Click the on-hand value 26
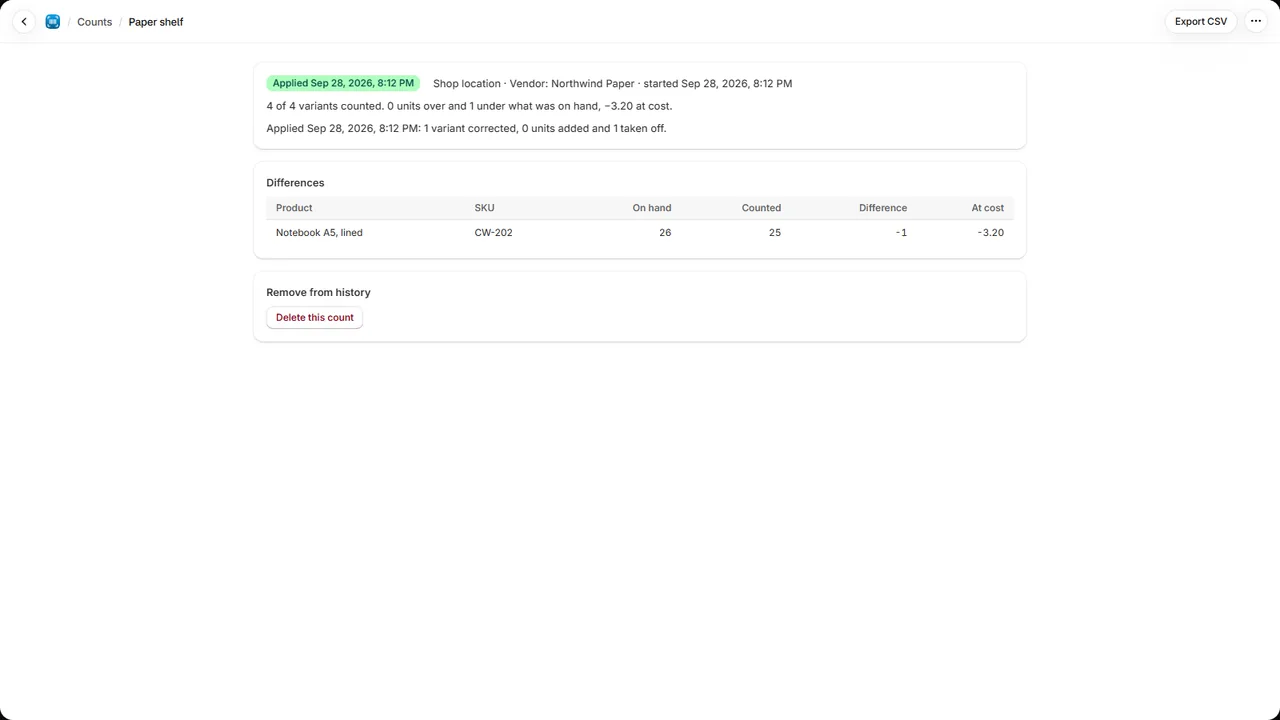Screen dimensions: 1280x720 (x=665, y=232)
